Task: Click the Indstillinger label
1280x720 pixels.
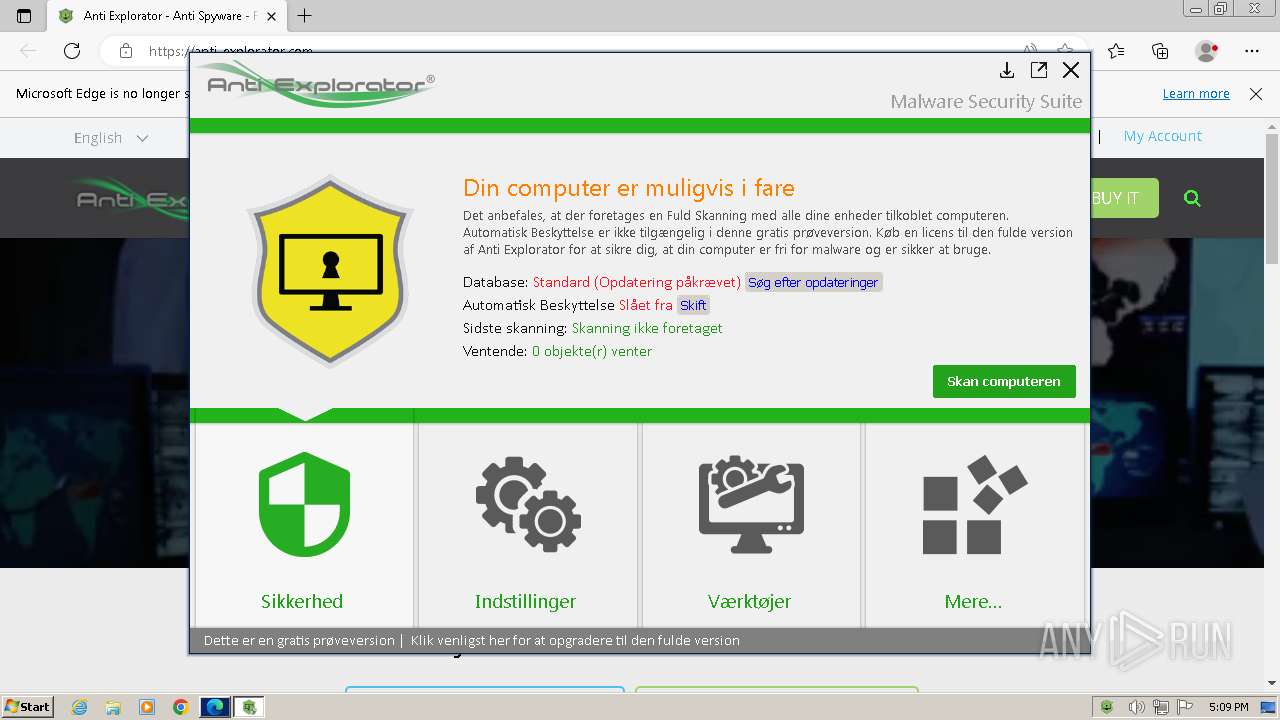Action: tap(525, 601)
